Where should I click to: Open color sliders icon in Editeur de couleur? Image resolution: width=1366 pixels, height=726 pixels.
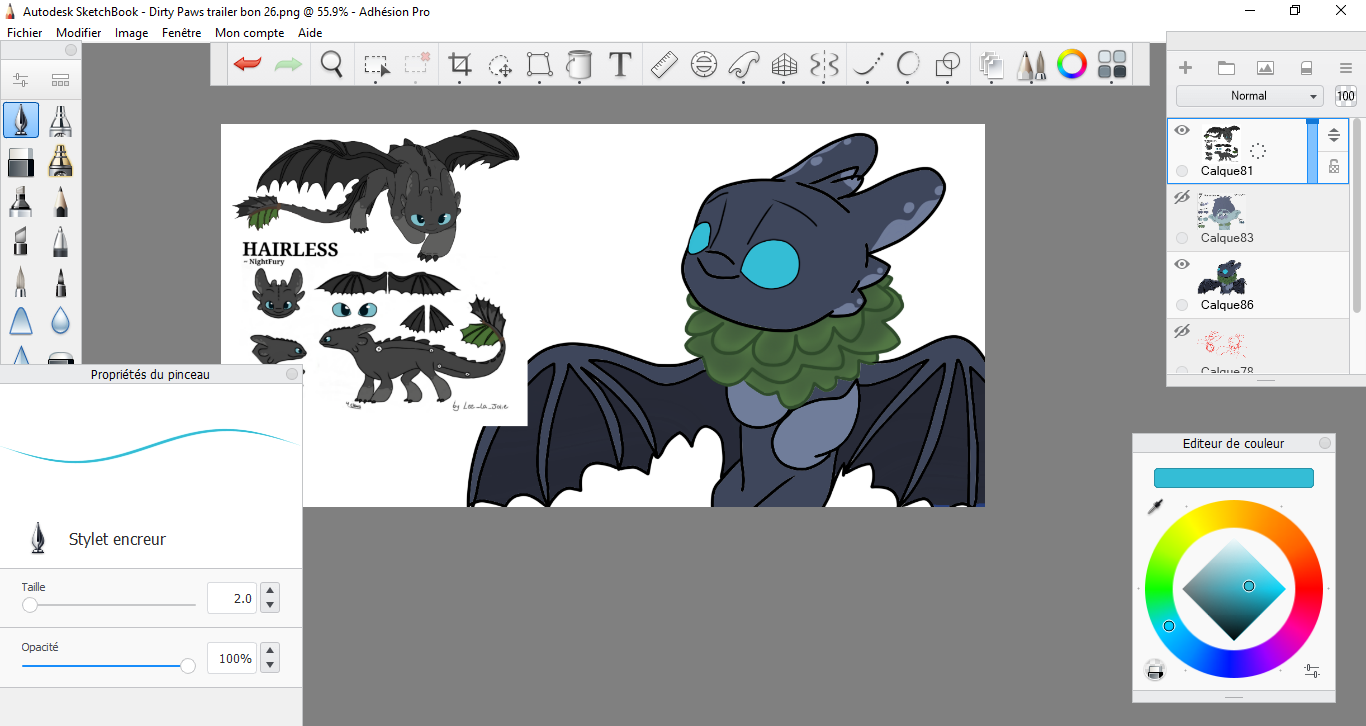tap(1312, 671)
